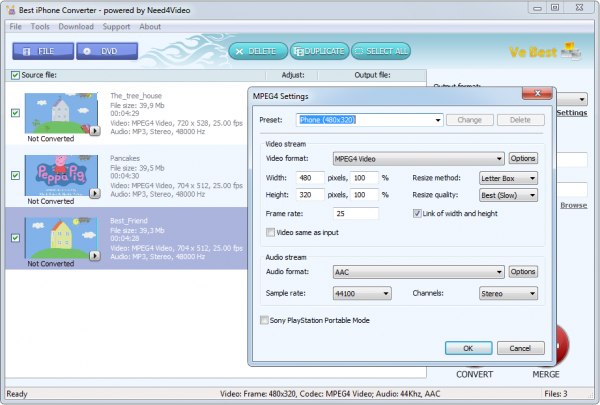
Task: Play preview of Pancakes thumbnail
Action: click(x=95, y=193)
